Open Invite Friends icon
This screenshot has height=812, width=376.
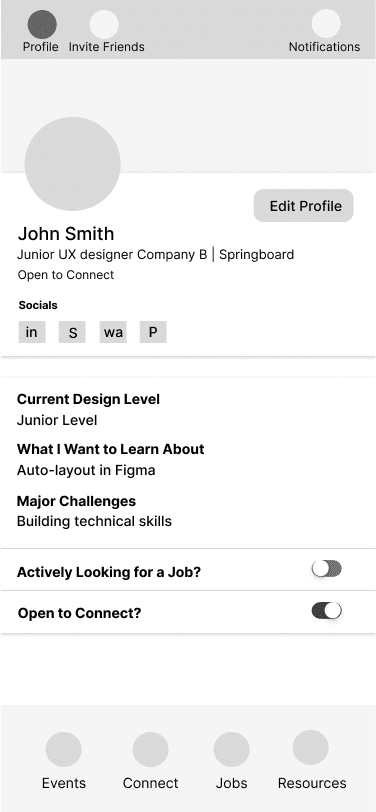[x=104, y=24]
